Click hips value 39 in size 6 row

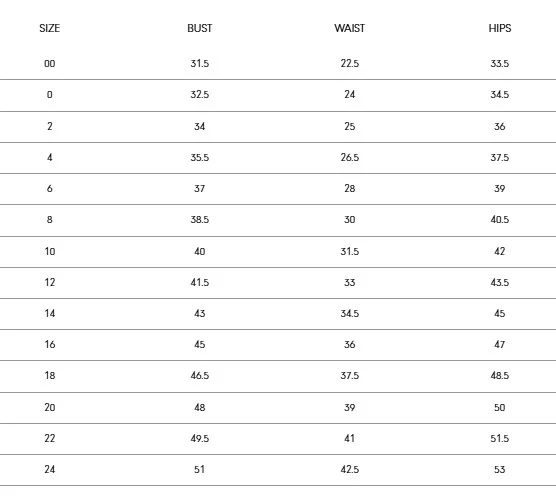click(500, 188)
